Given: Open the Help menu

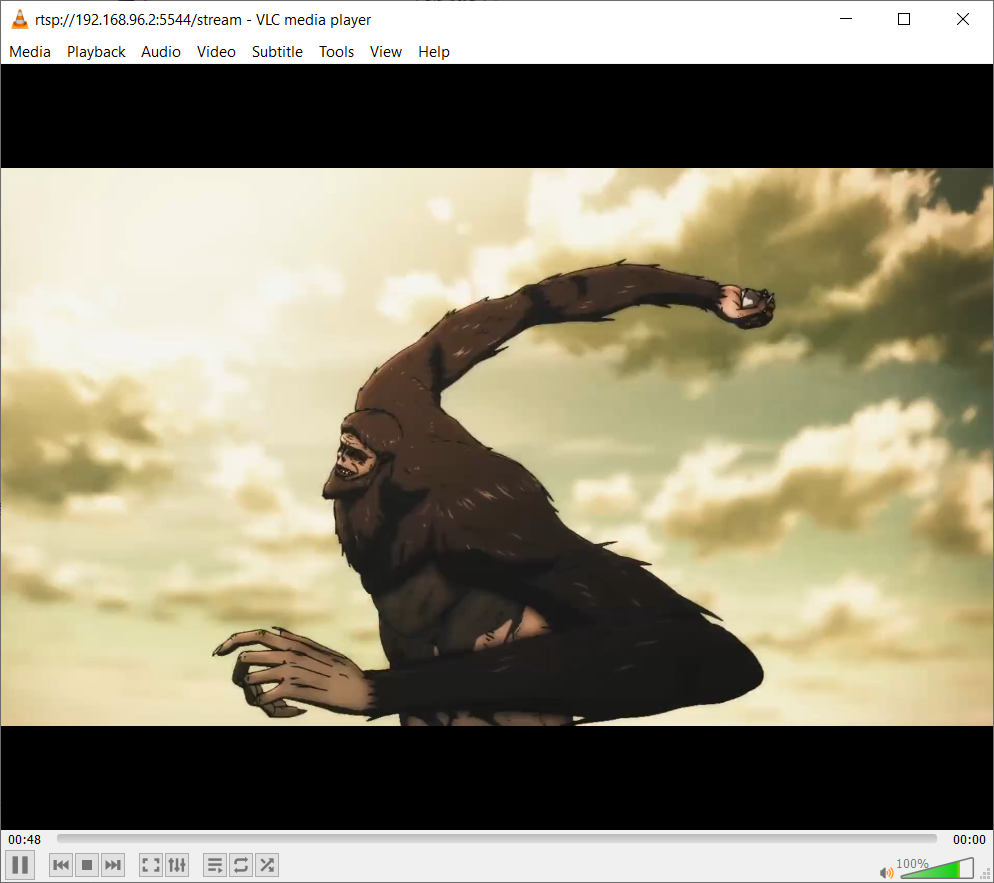Looking at the screenshot, I should 433,51.
